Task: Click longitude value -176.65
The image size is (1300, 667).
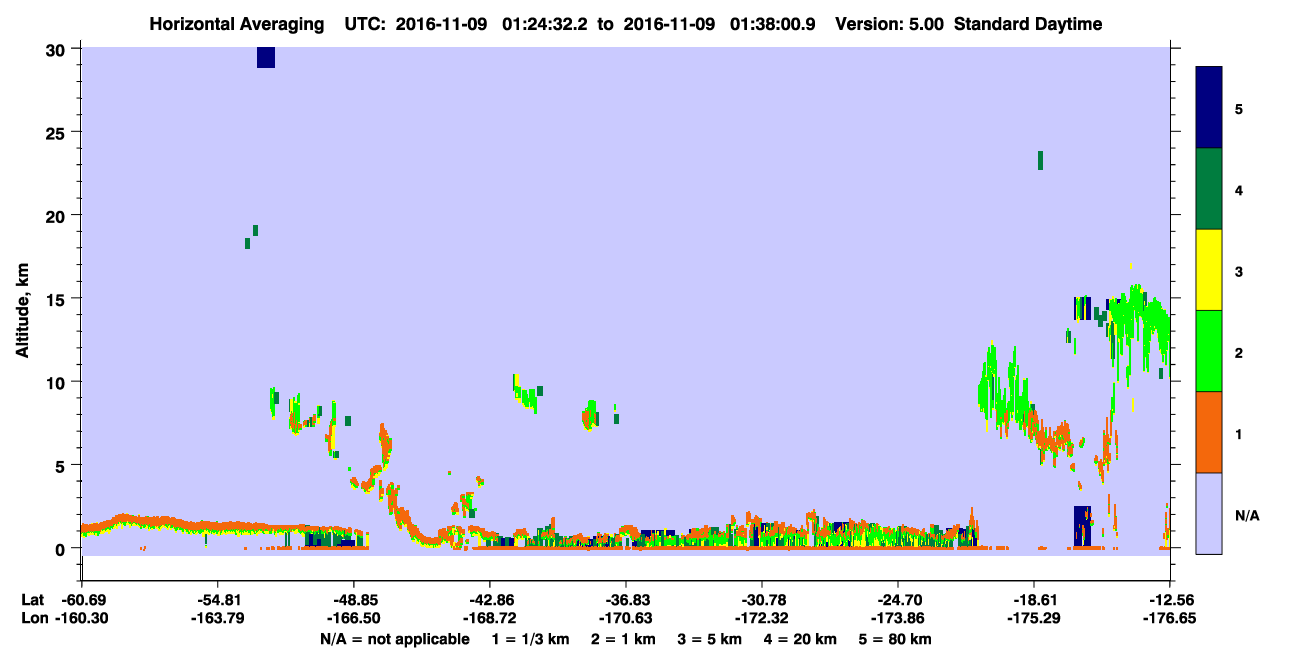Action: (x=1170, y=618)
